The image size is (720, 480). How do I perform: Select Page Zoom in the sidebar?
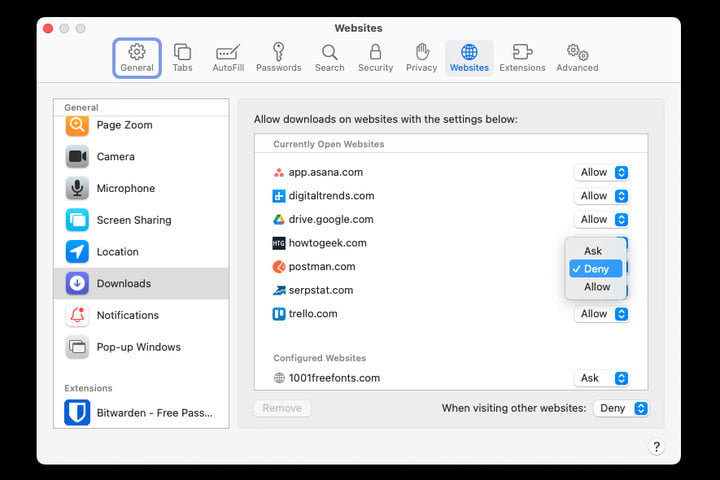point(141,125)
